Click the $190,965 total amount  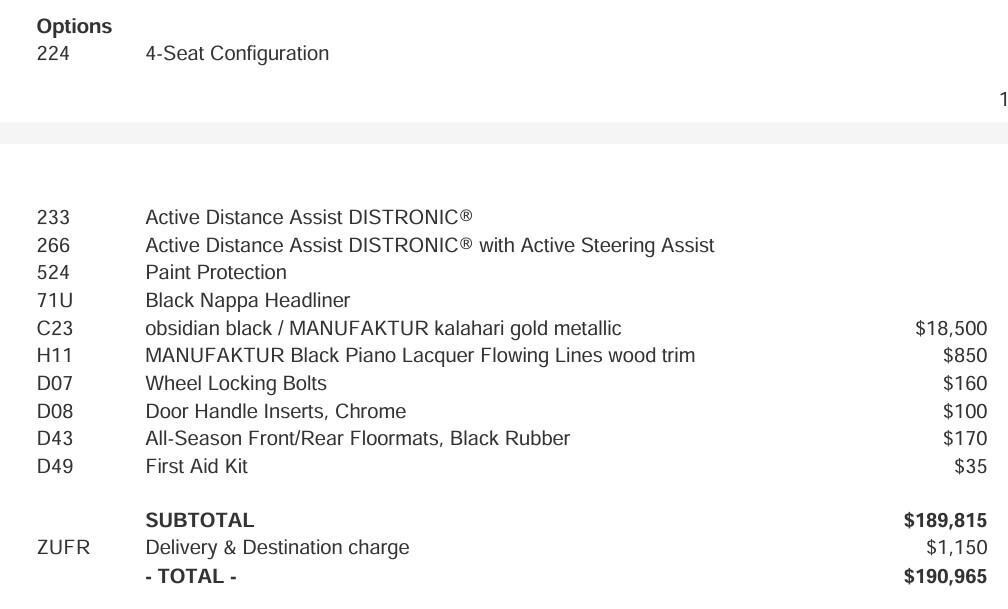tap(944, 576)
